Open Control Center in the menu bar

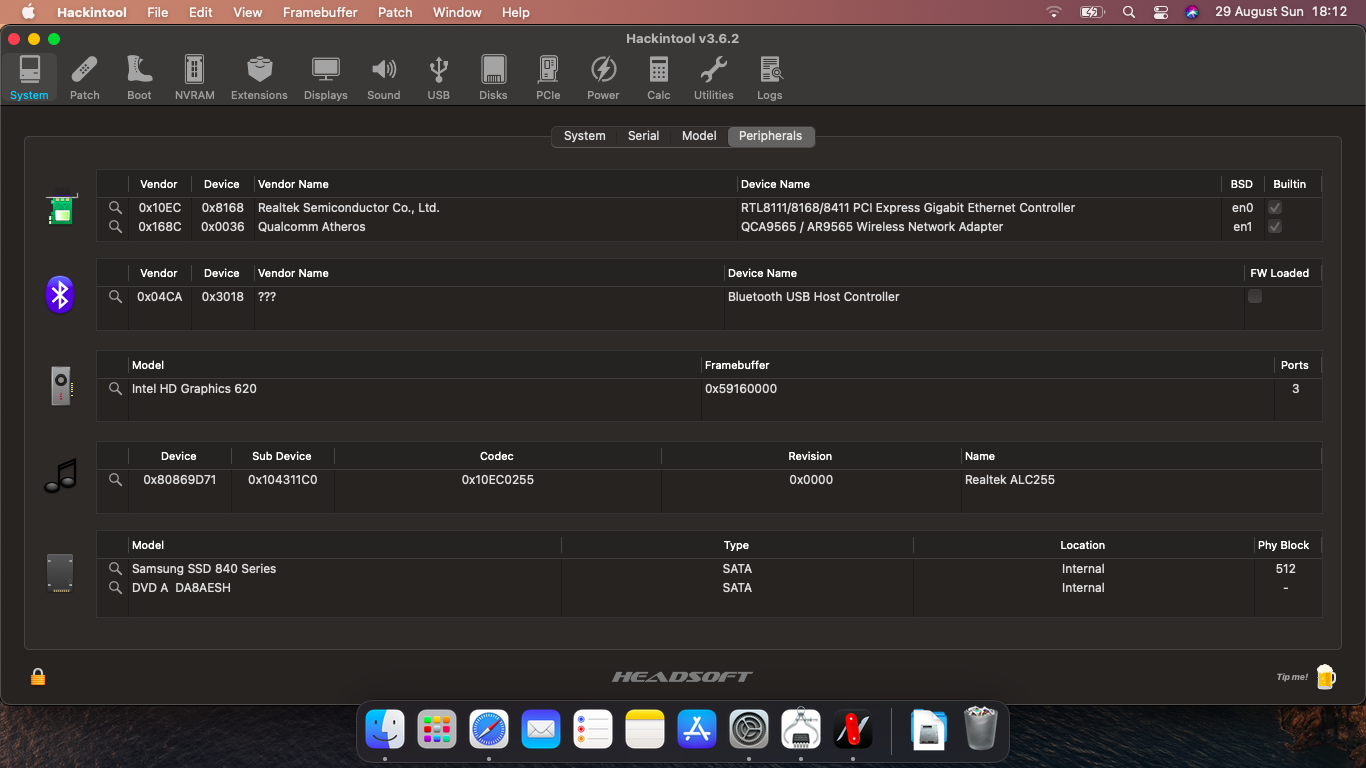pos(1160,12)
